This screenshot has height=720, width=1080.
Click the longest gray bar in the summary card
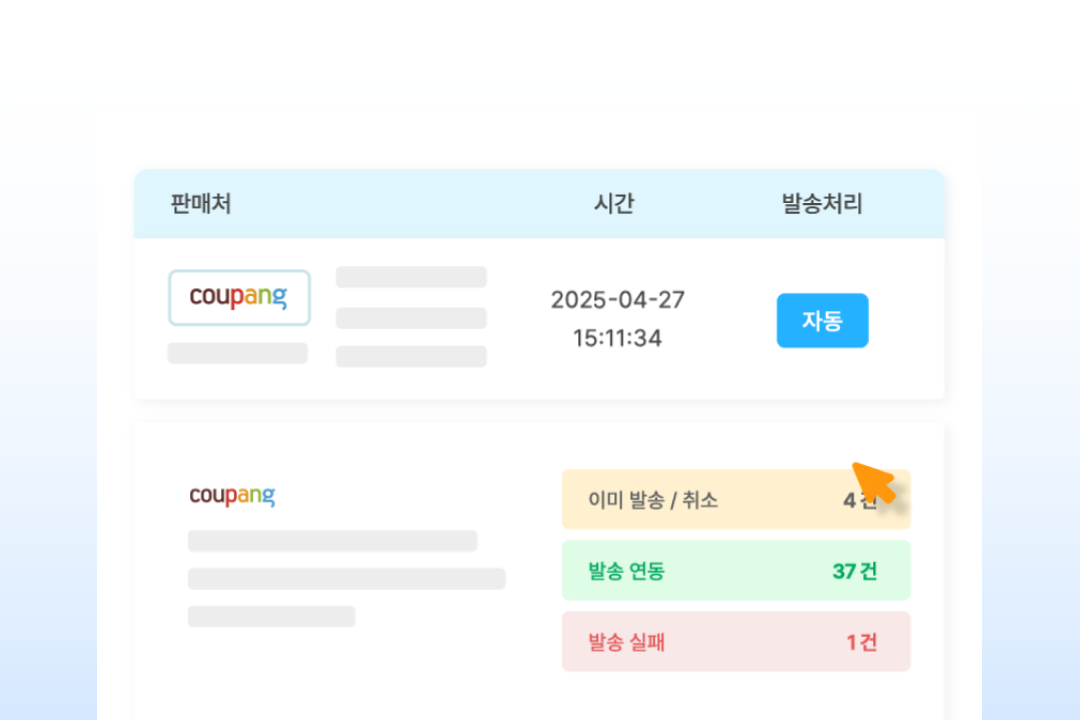click(x=347, y=579)
